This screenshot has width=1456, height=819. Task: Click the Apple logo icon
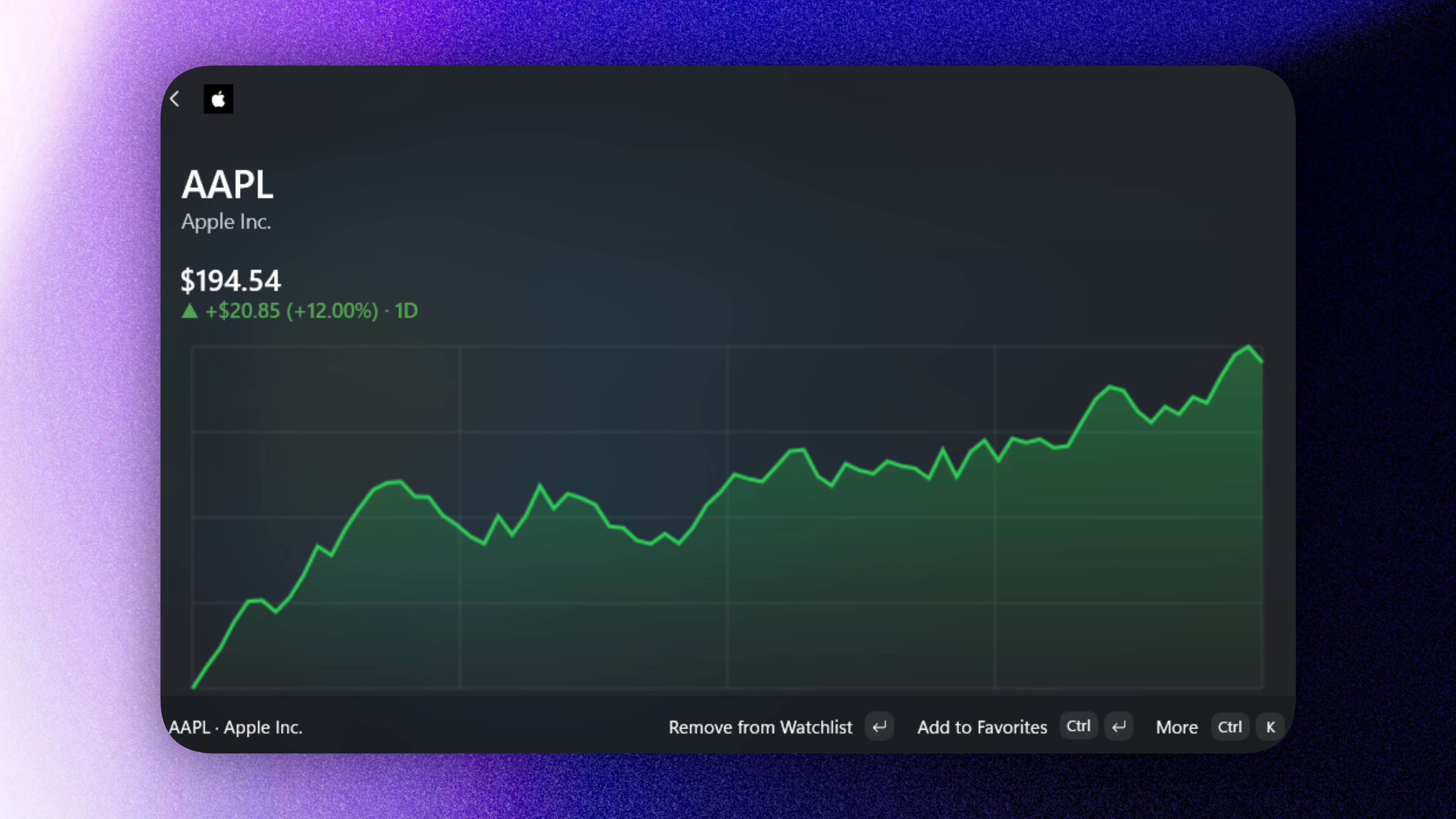point(218,100)
